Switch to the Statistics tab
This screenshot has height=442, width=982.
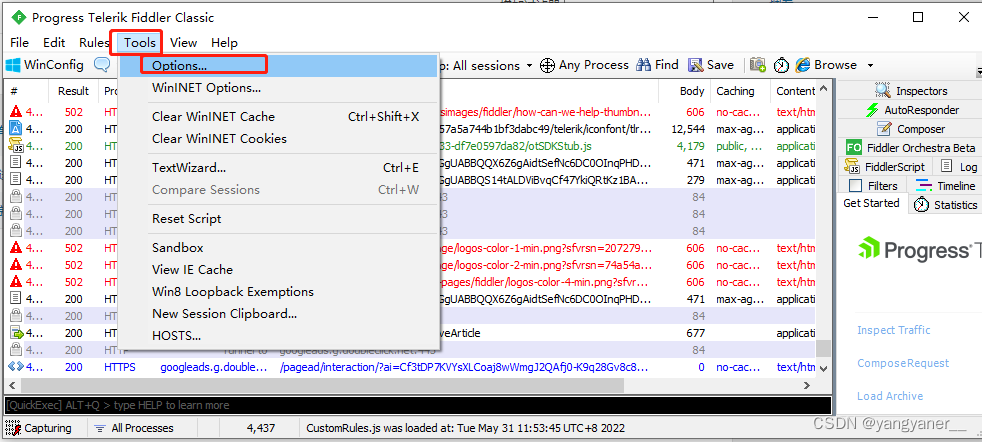pos(945,205)
